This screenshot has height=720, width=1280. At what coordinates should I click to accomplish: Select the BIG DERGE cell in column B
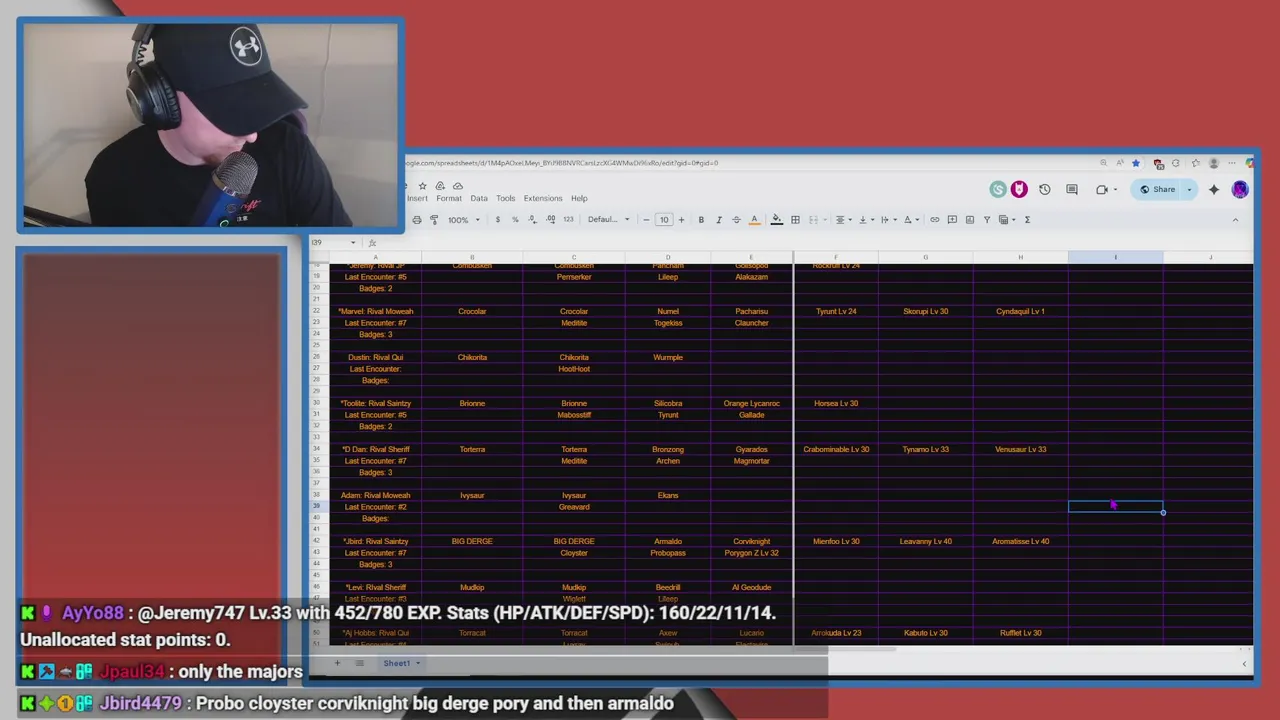pos(472,541)
